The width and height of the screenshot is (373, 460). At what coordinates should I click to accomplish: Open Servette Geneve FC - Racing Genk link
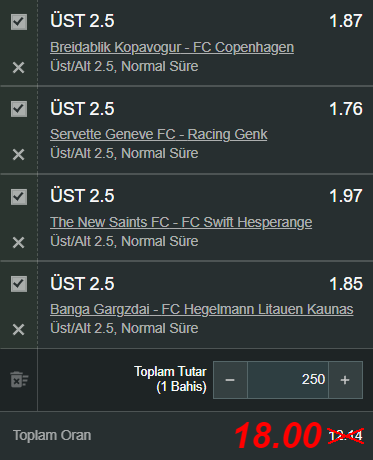click(159, 134)
